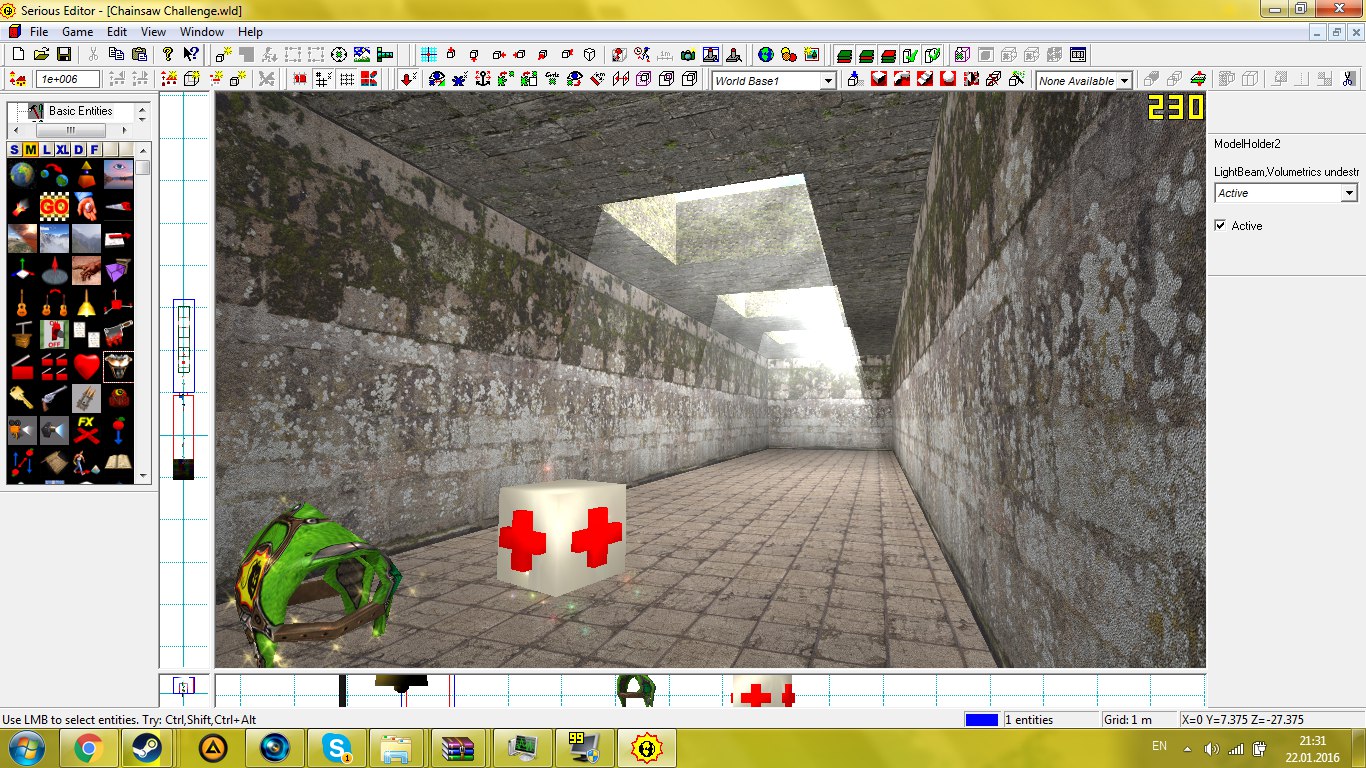Viewport: 1366px width, 768px height.
Task: Paste from clipboard
Action: (x=138, y=54)
